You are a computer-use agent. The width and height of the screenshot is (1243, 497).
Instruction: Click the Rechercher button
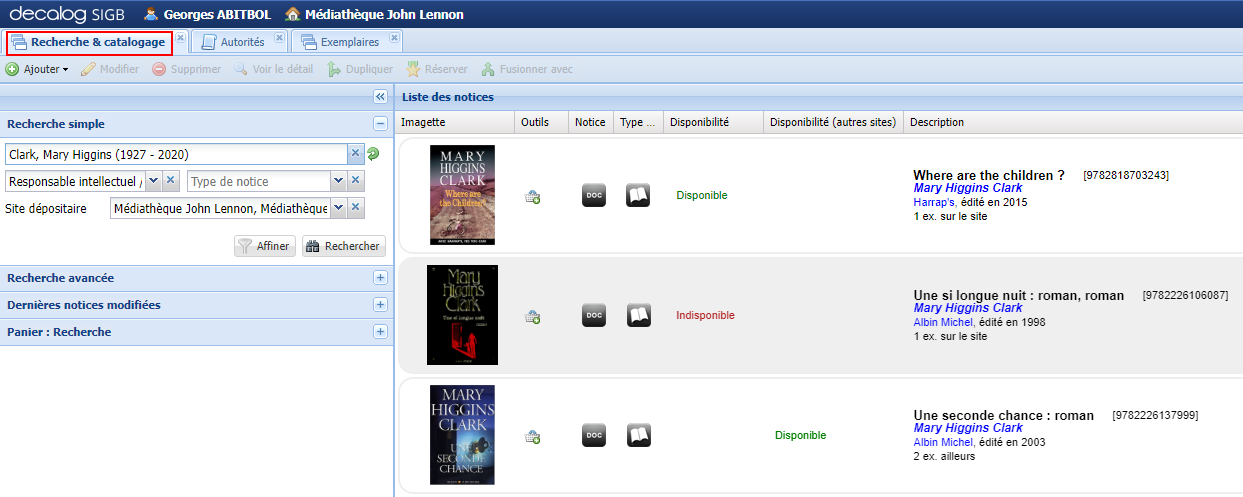344,246
